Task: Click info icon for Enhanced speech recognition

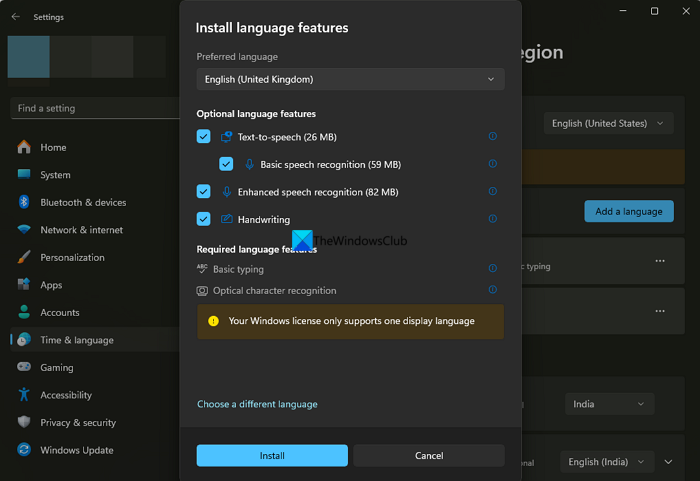Action: click(x=492, y=192)
